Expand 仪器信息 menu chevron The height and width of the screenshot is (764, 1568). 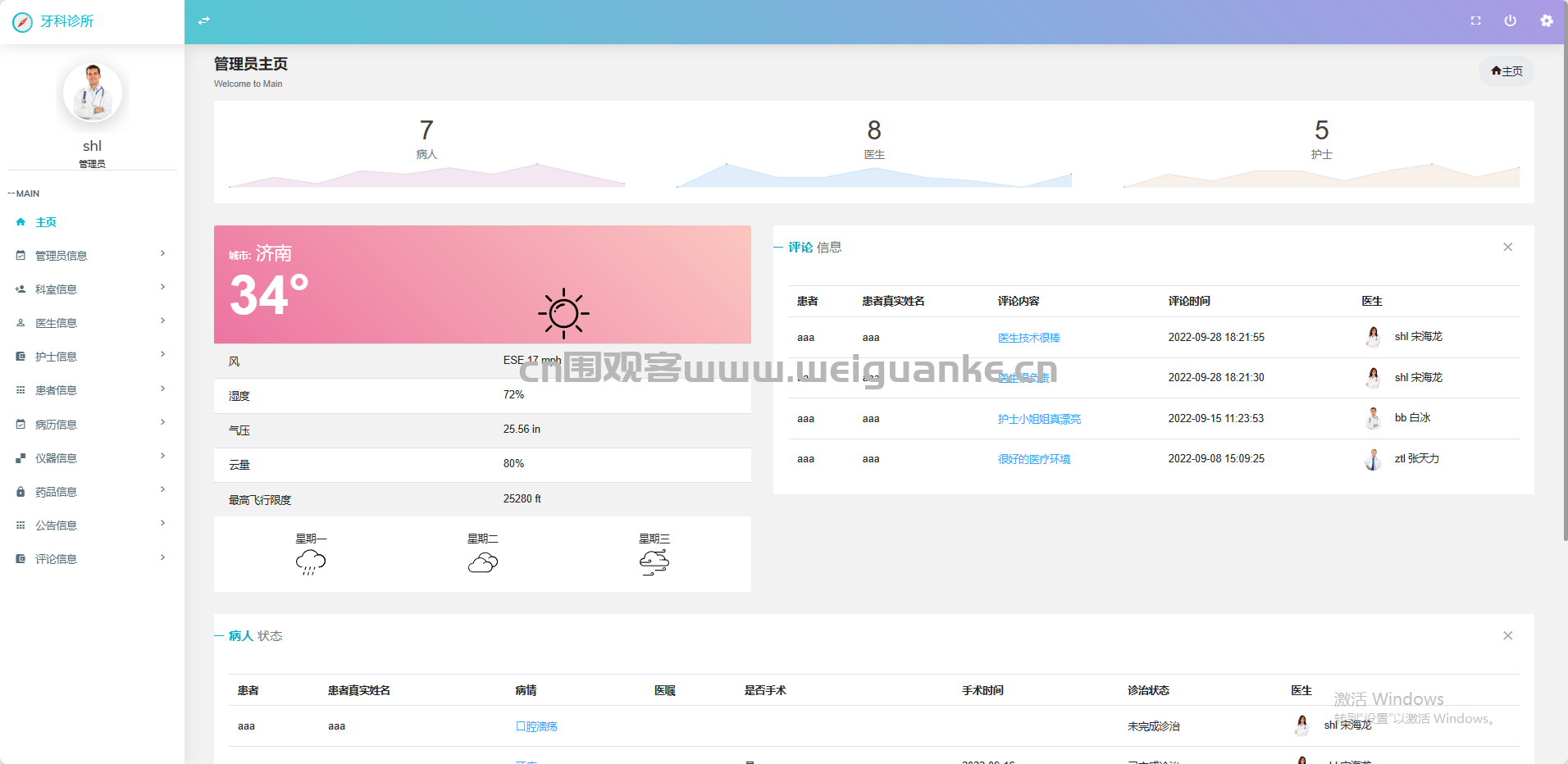[x=162, y=456]
